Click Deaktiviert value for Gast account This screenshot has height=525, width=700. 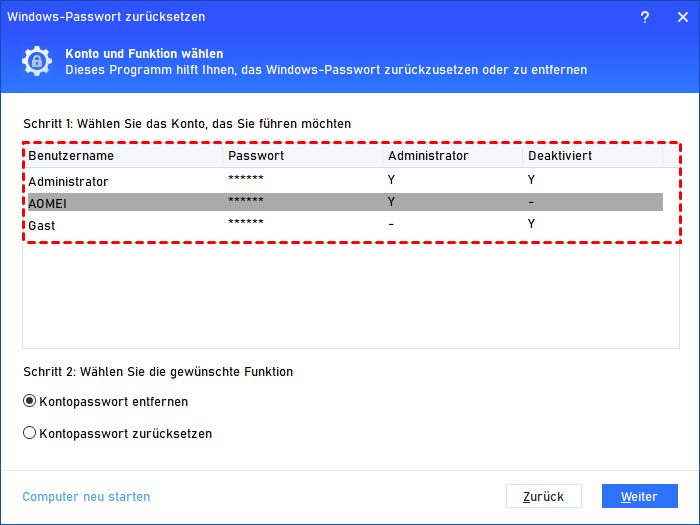tap(532, 225)
